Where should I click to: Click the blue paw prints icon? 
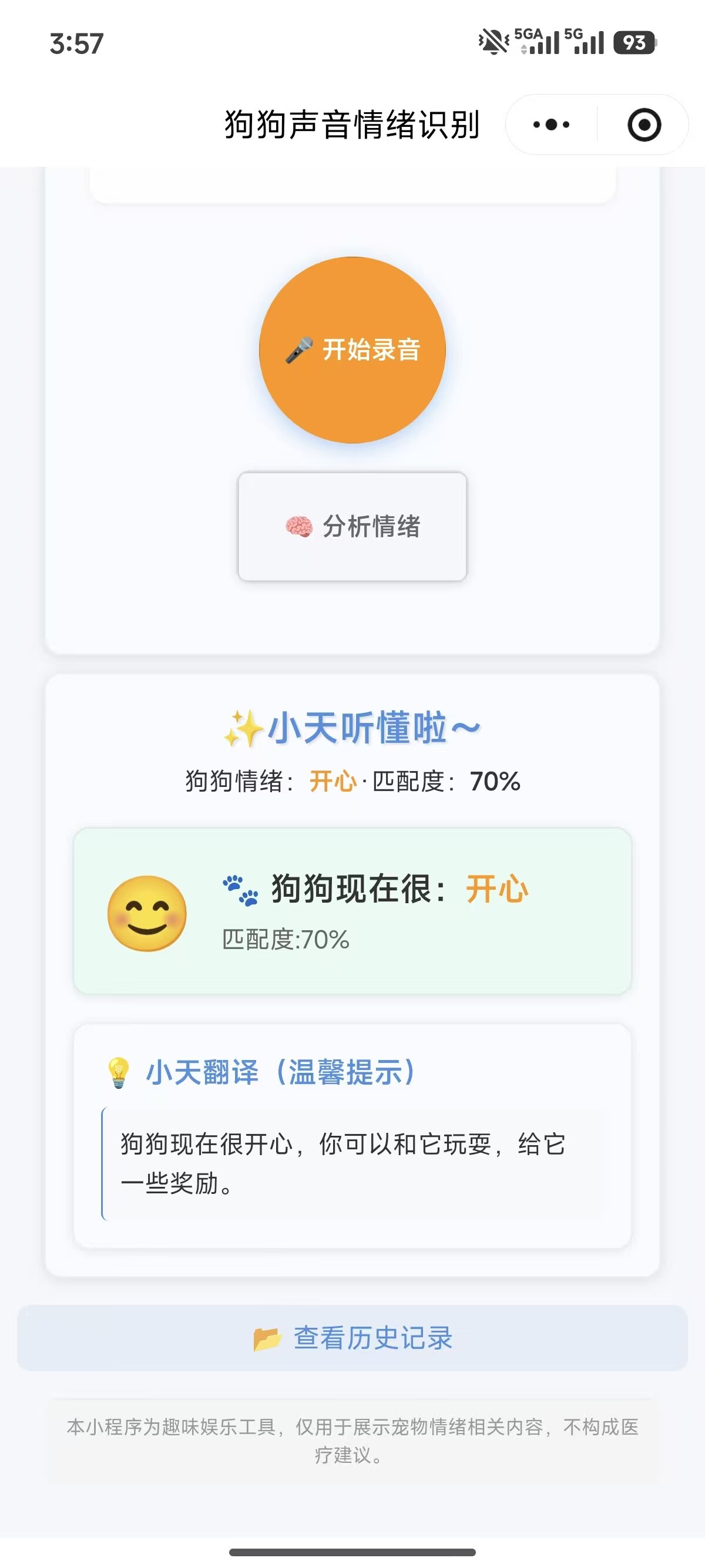pos(240,890)
